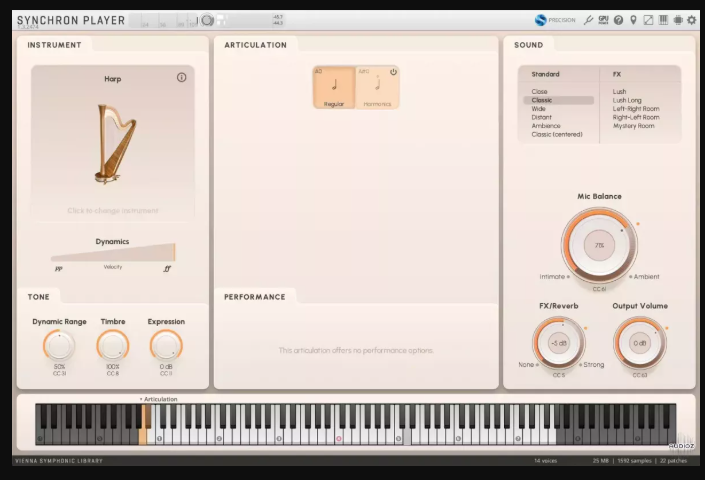Screen dimensions: 705x480
Task: Click the '25 MB' status text
Action: tap(601, 461)
